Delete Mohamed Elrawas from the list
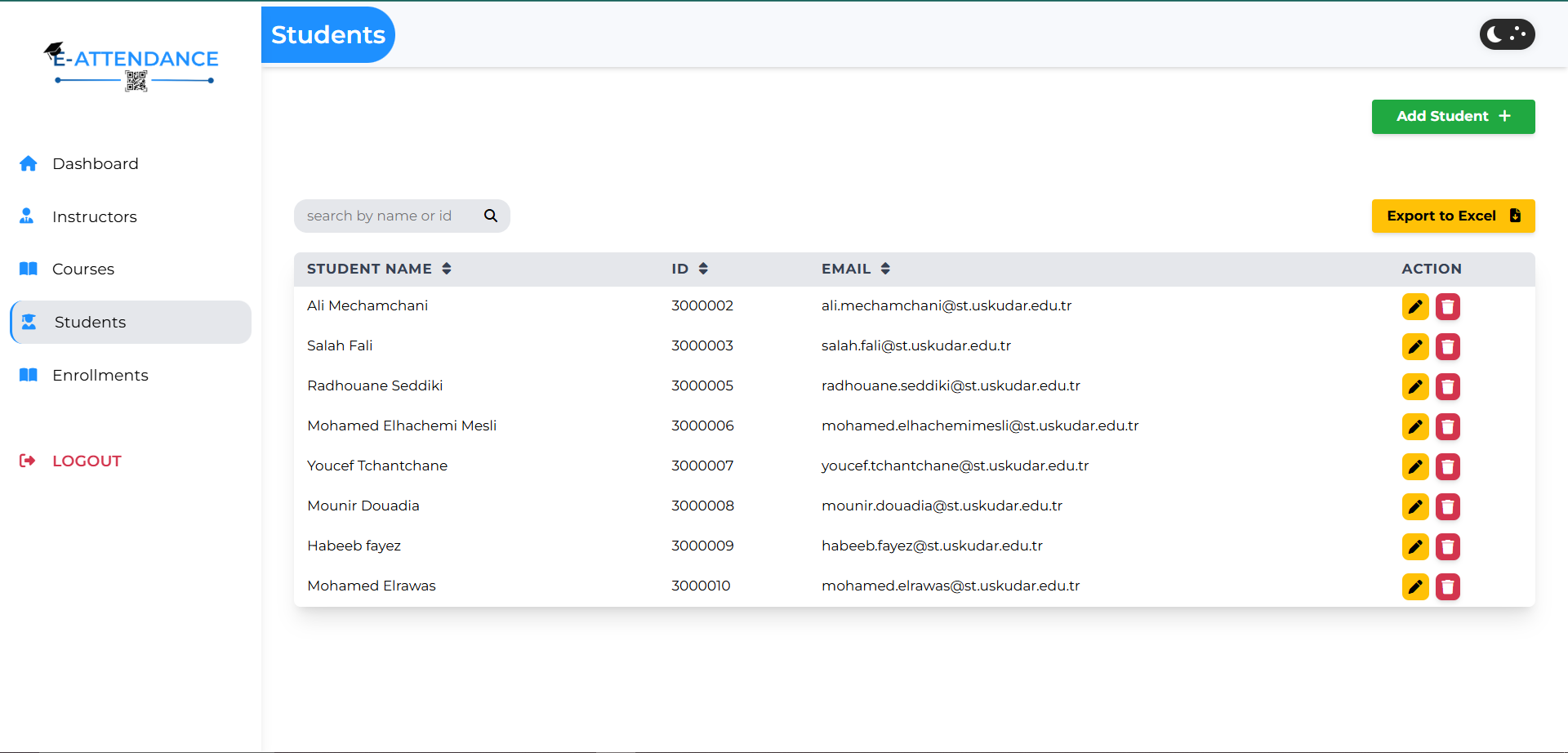The height and width of the screenshot is (753, 1568). [1447, 587]
